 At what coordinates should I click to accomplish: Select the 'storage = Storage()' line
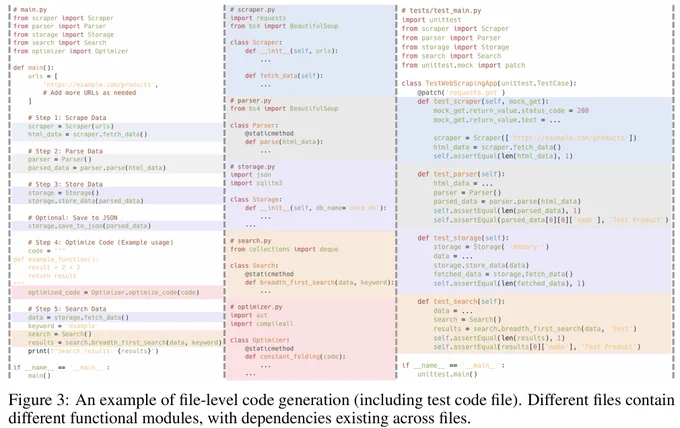click(63, 193)
